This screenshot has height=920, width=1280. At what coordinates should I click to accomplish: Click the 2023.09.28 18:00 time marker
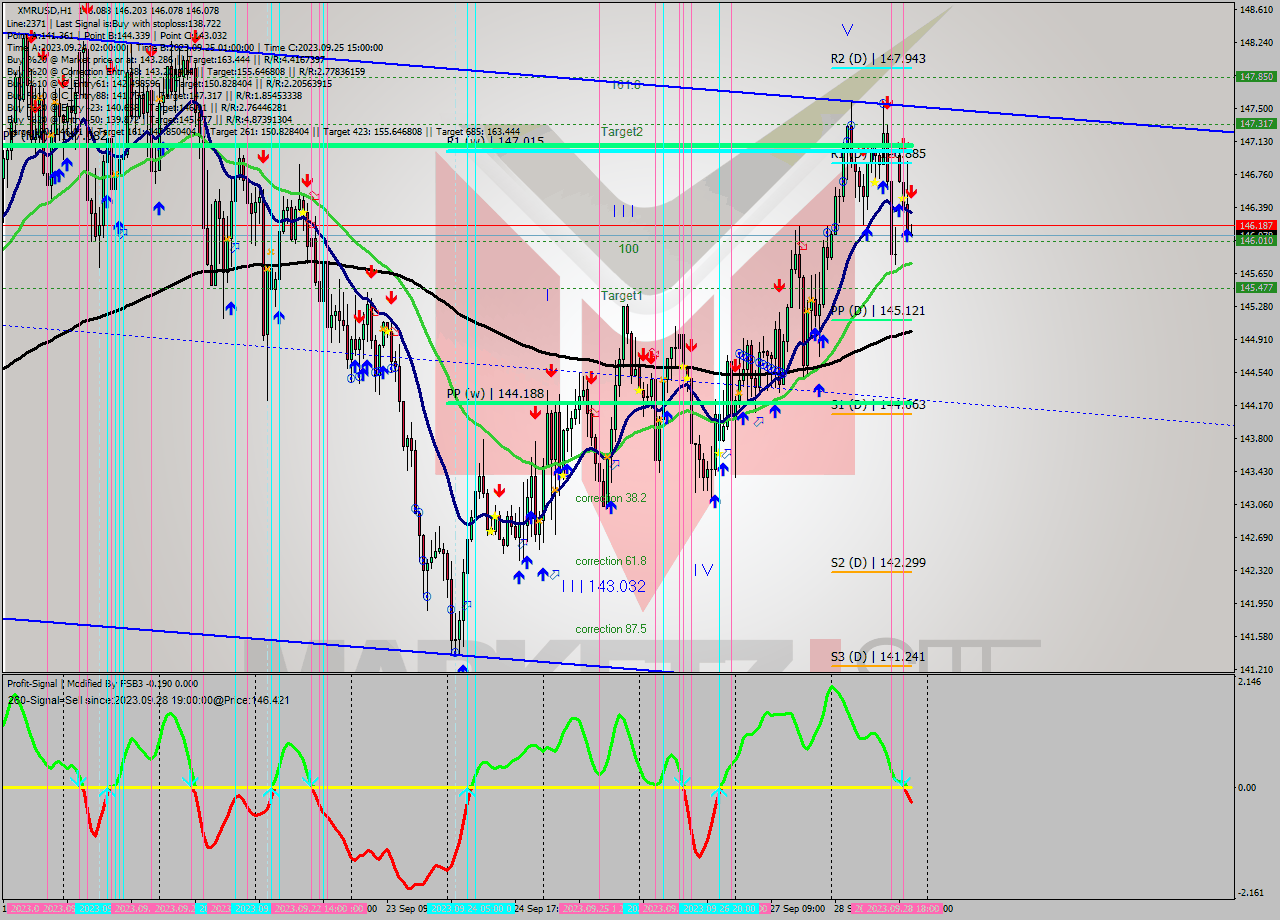click(905, 909)
